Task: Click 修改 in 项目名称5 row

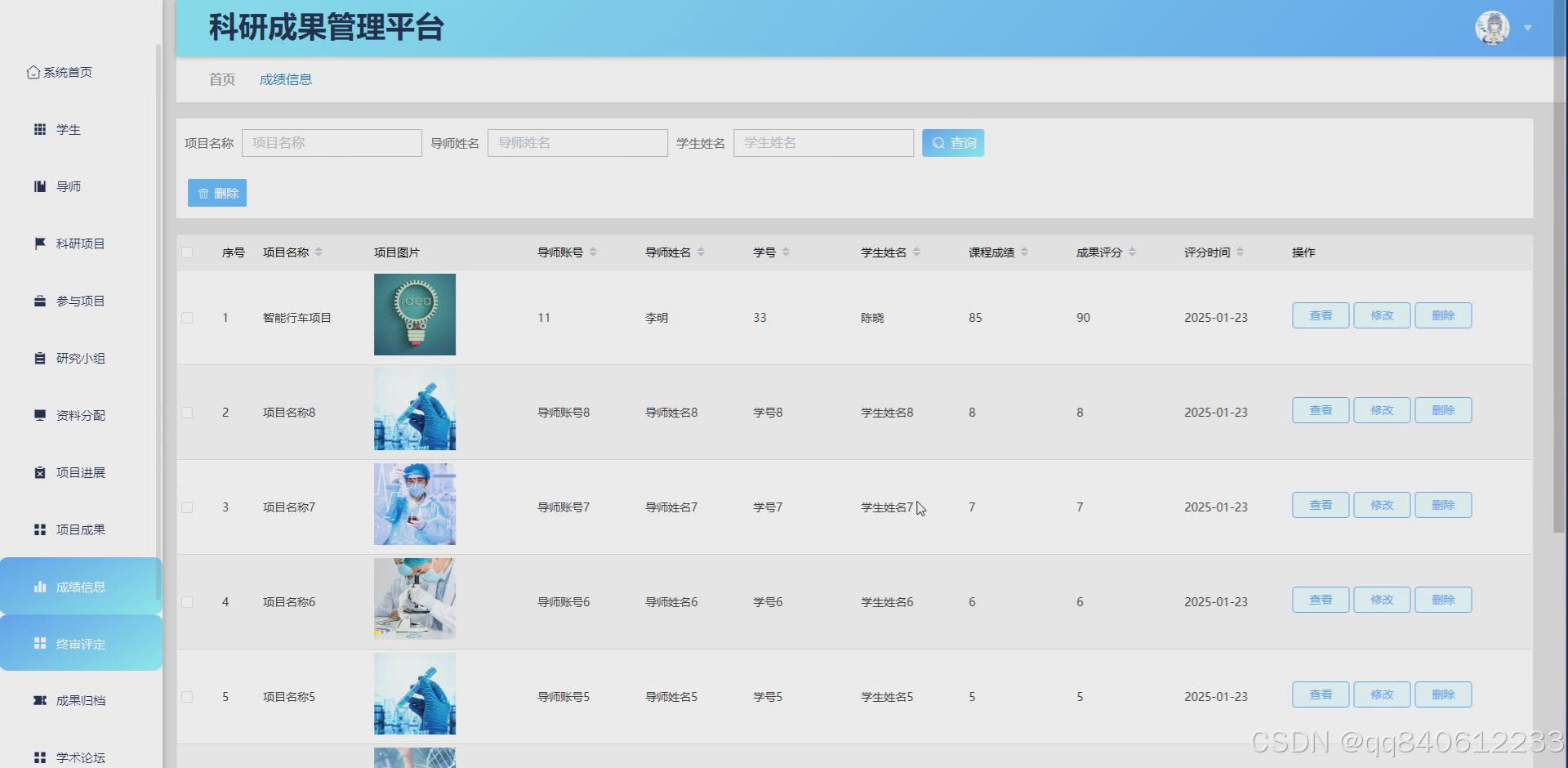Action: coord(1382,694)
